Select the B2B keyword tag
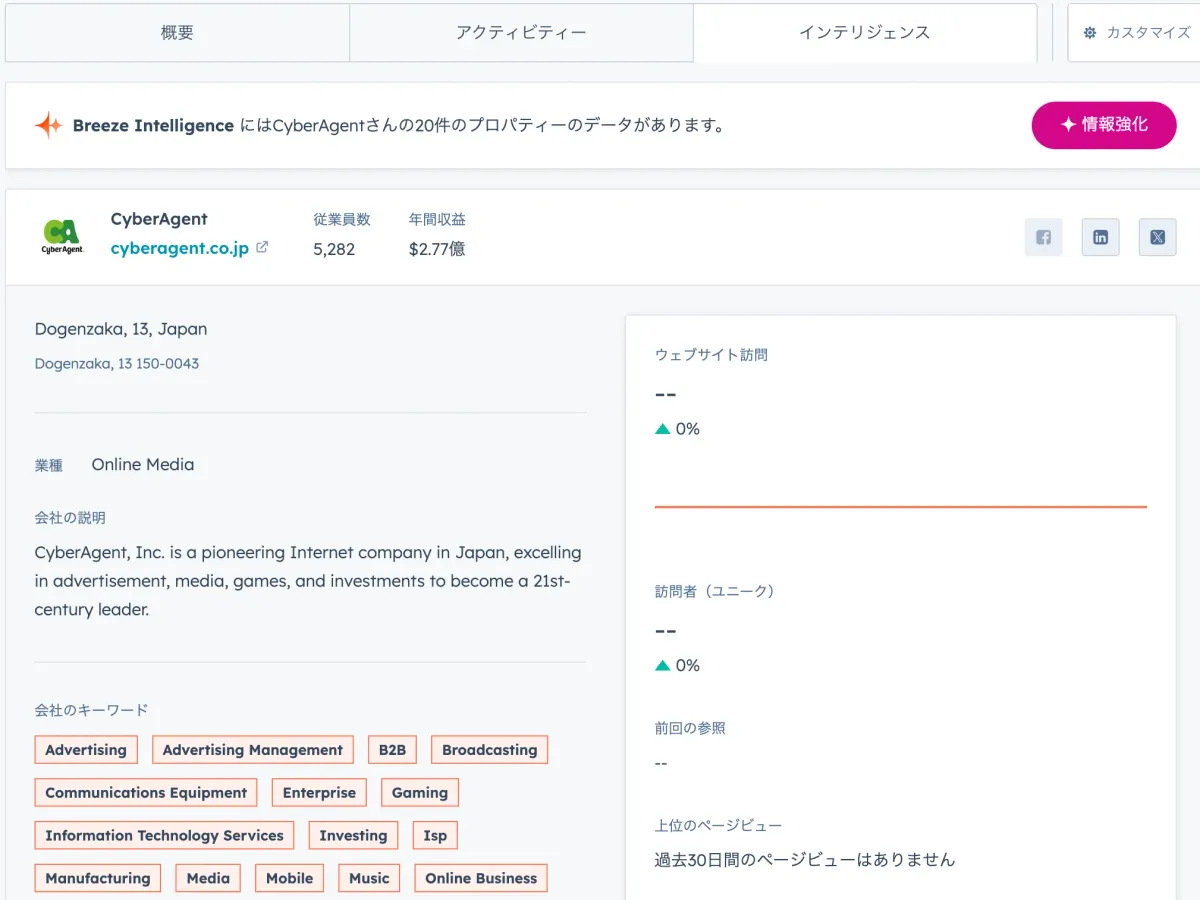Image resolution: width=1200 pixels, height=900 pixels. [392, 749]
